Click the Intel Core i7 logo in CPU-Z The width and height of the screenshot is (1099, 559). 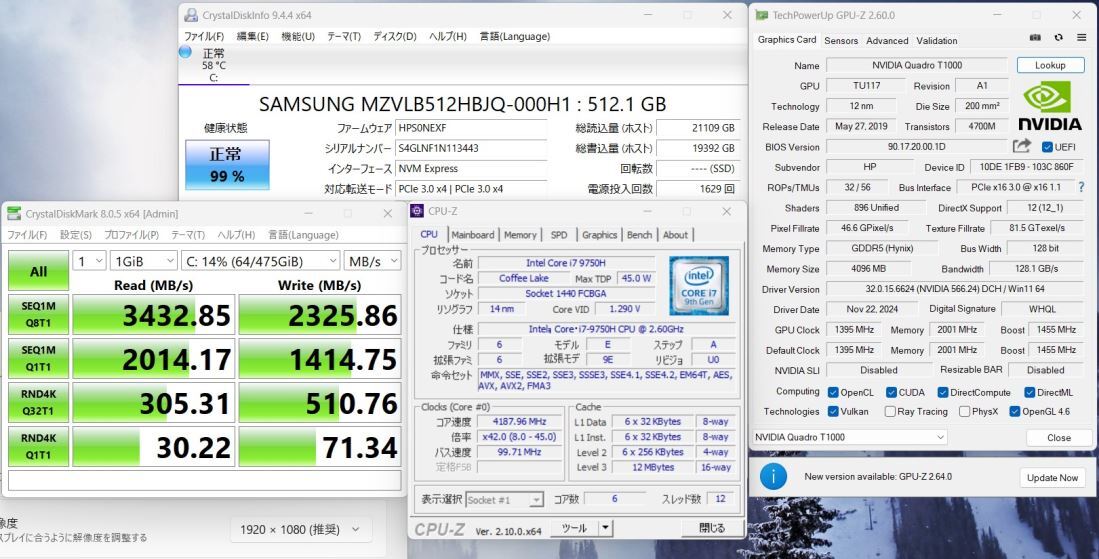pyautogui.click(x=699, y=285)
